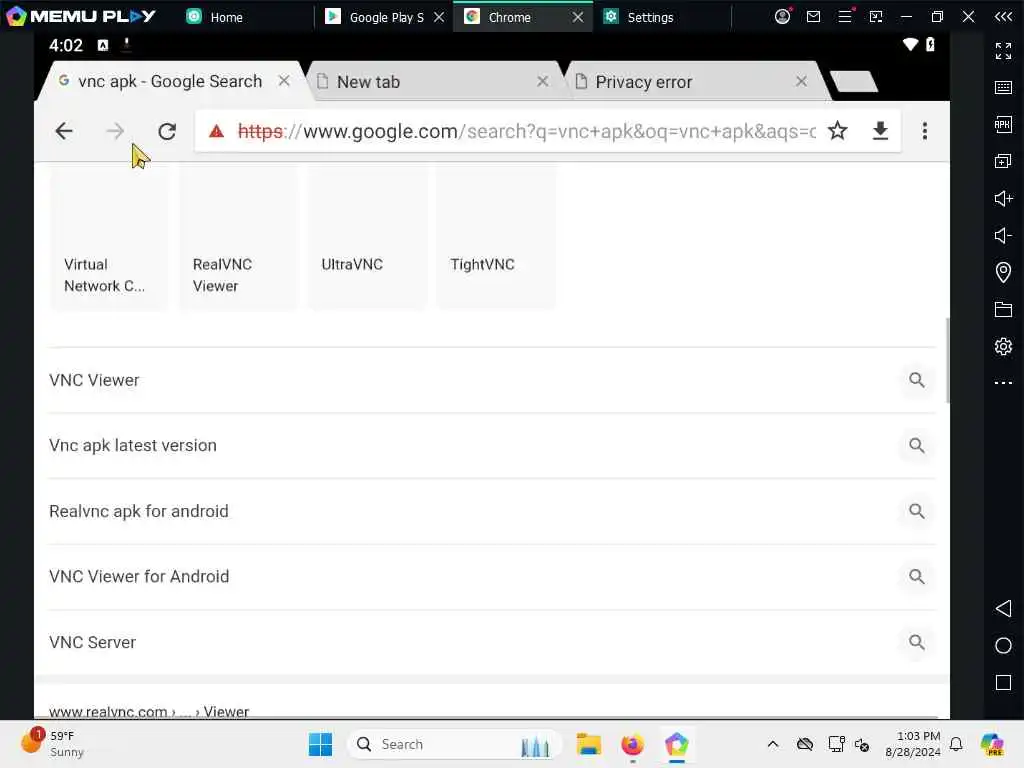
Task: Click search icon beside VNC Viewer
Action: point(916,380)
